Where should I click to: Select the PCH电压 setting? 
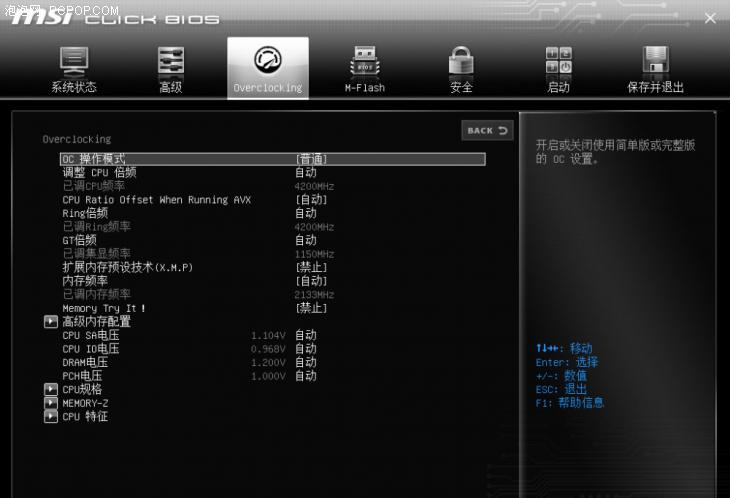[x=82, y=376]
